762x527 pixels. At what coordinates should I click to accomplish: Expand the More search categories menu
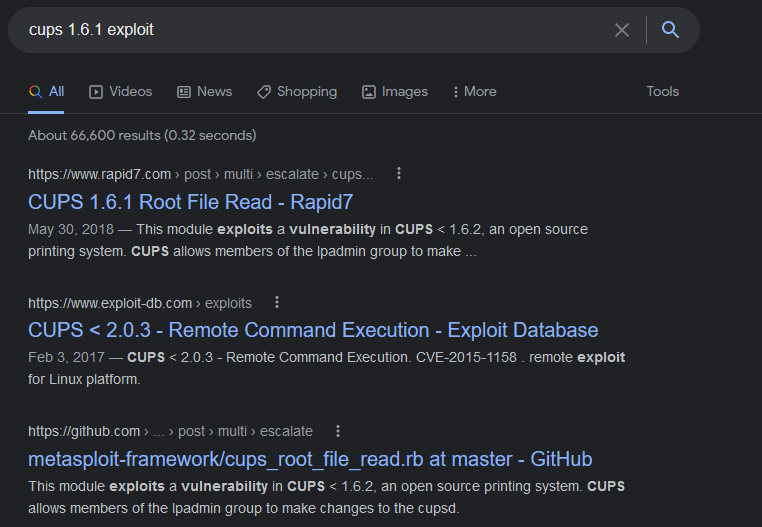(x=474, y=91)
